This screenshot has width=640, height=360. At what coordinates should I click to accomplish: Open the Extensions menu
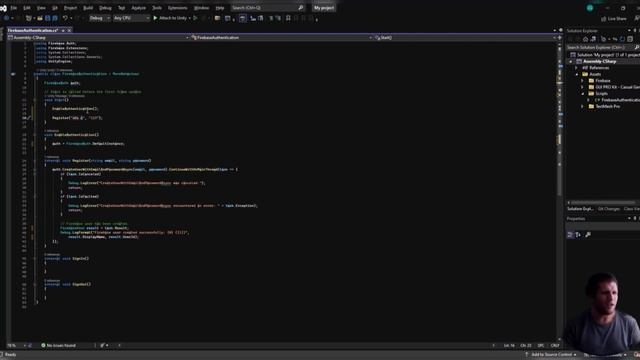(x=178, y=8)
